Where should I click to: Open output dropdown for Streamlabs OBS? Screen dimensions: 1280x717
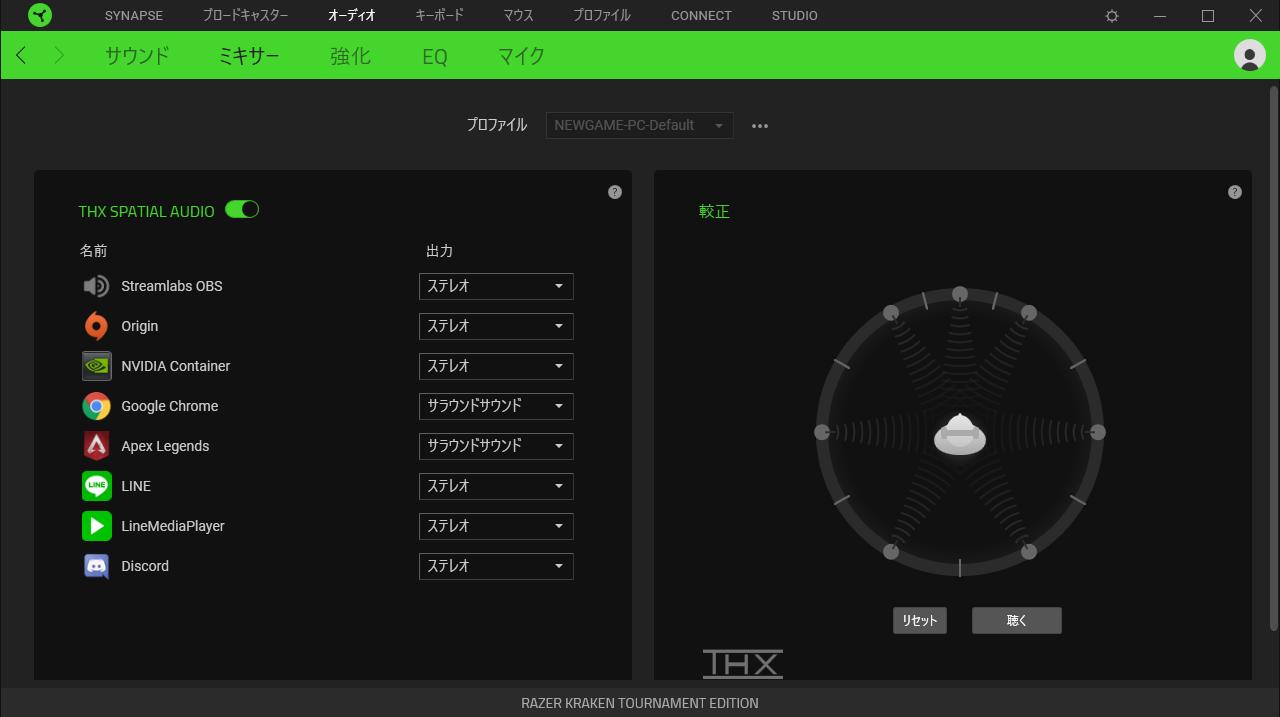[496, 286]
